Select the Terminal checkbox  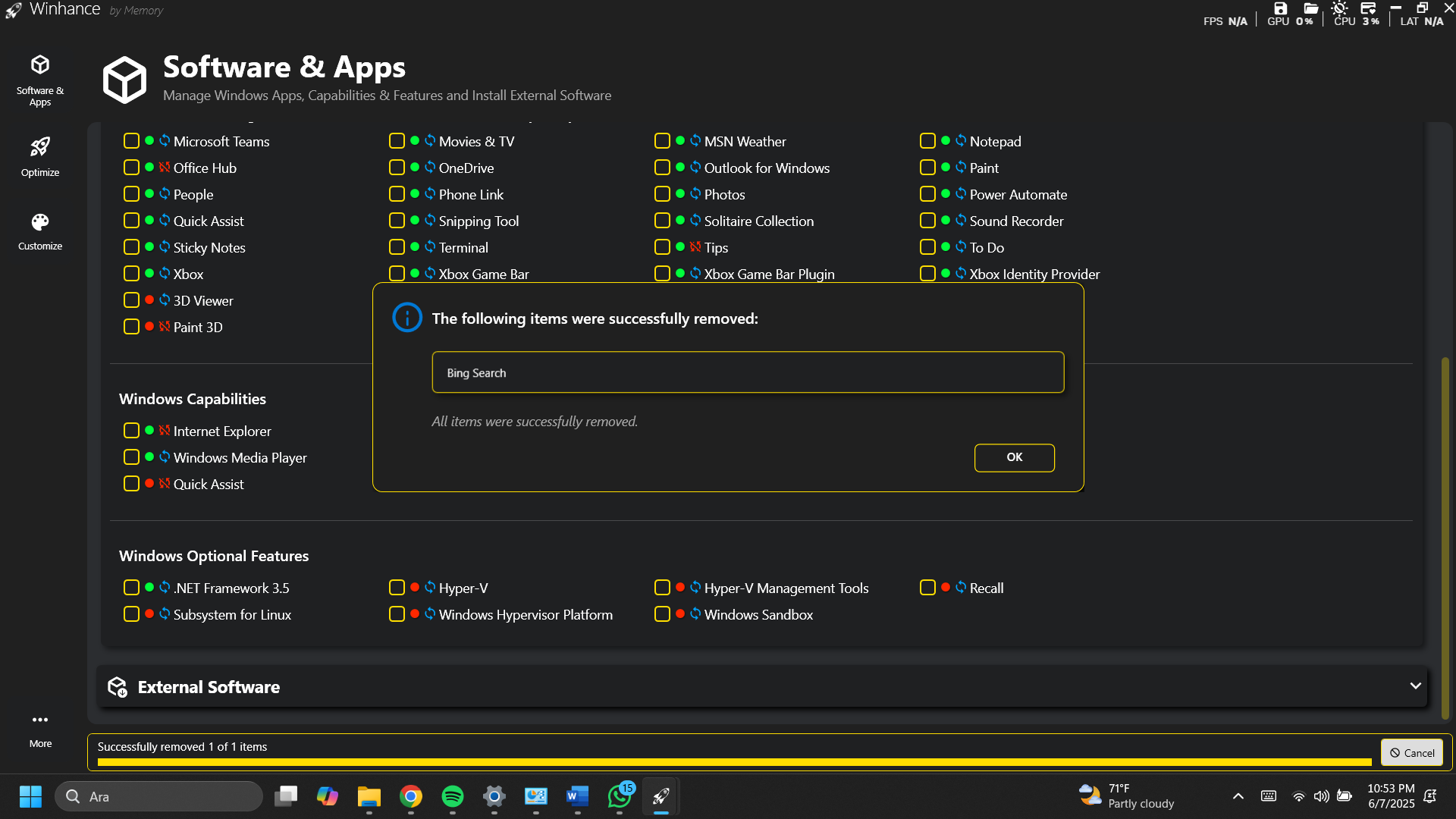point(397,247)
